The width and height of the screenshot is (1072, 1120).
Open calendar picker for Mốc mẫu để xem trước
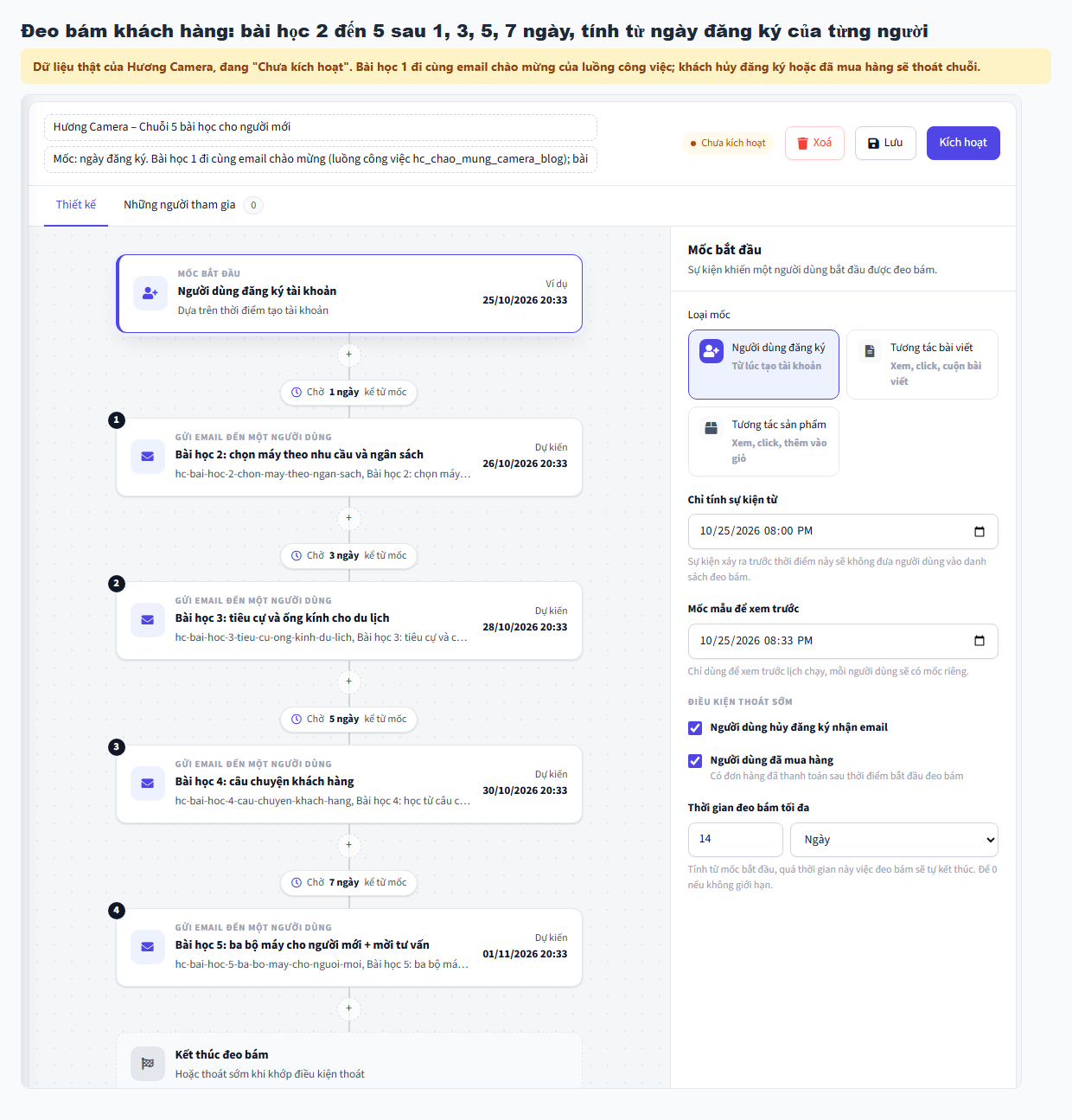point(979,641)
